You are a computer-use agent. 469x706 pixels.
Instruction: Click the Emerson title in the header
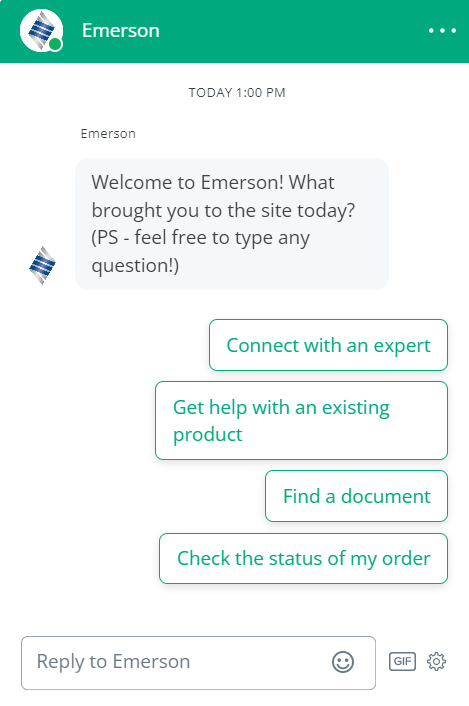(121, 31)
